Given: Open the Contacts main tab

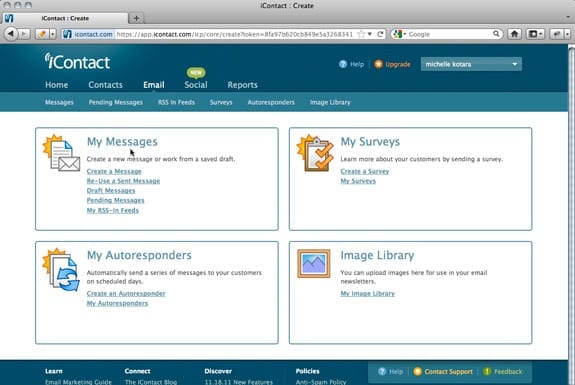Looking at the screenshot, I should pos(105,85).
